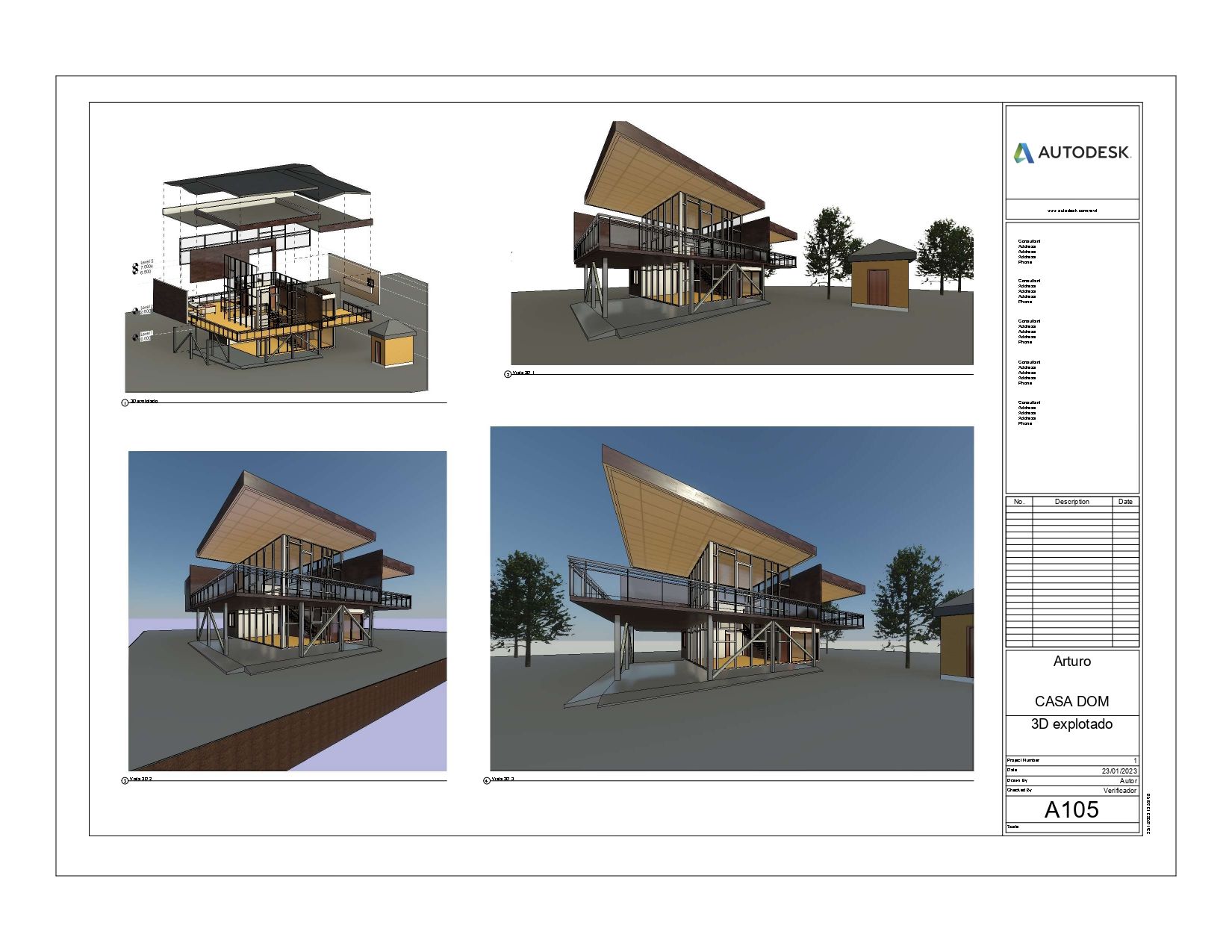Select the Vista 3D 1 rendered view
1232x952 pixels.
(742, 243)
